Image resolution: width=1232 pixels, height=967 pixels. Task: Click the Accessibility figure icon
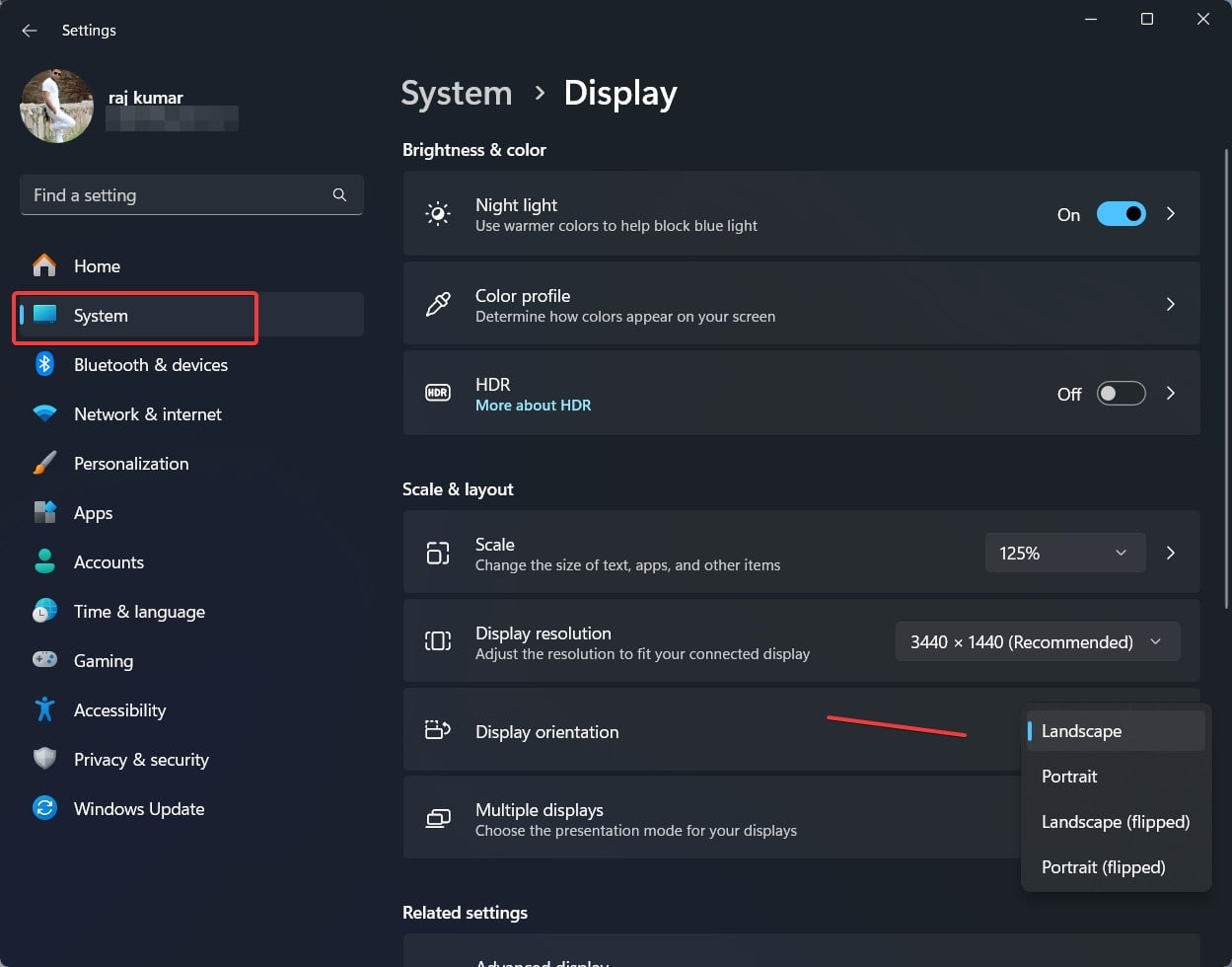44,710
